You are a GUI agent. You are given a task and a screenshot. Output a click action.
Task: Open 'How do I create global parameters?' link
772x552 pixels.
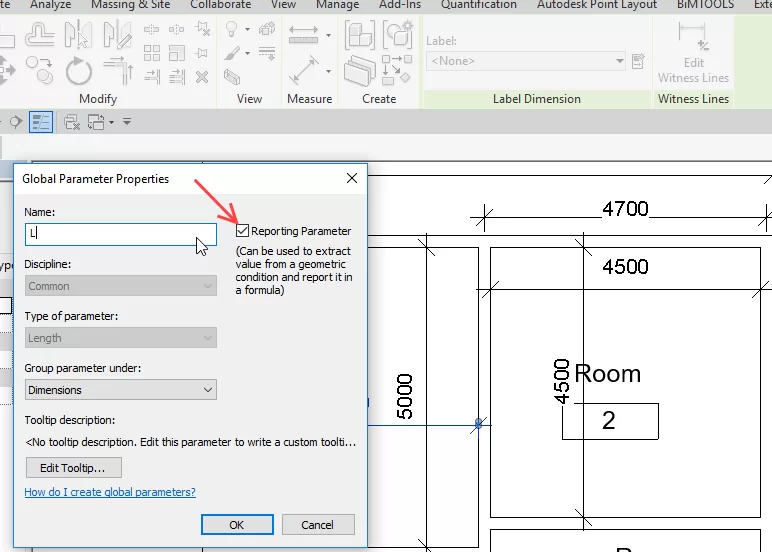pyautogui.click(x=110, y=492)
